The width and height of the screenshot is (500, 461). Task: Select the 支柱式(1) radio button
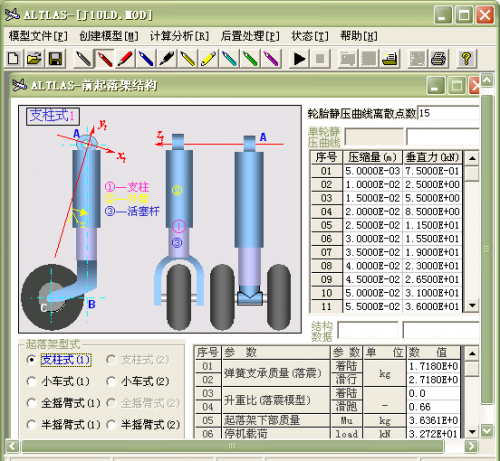31,360
